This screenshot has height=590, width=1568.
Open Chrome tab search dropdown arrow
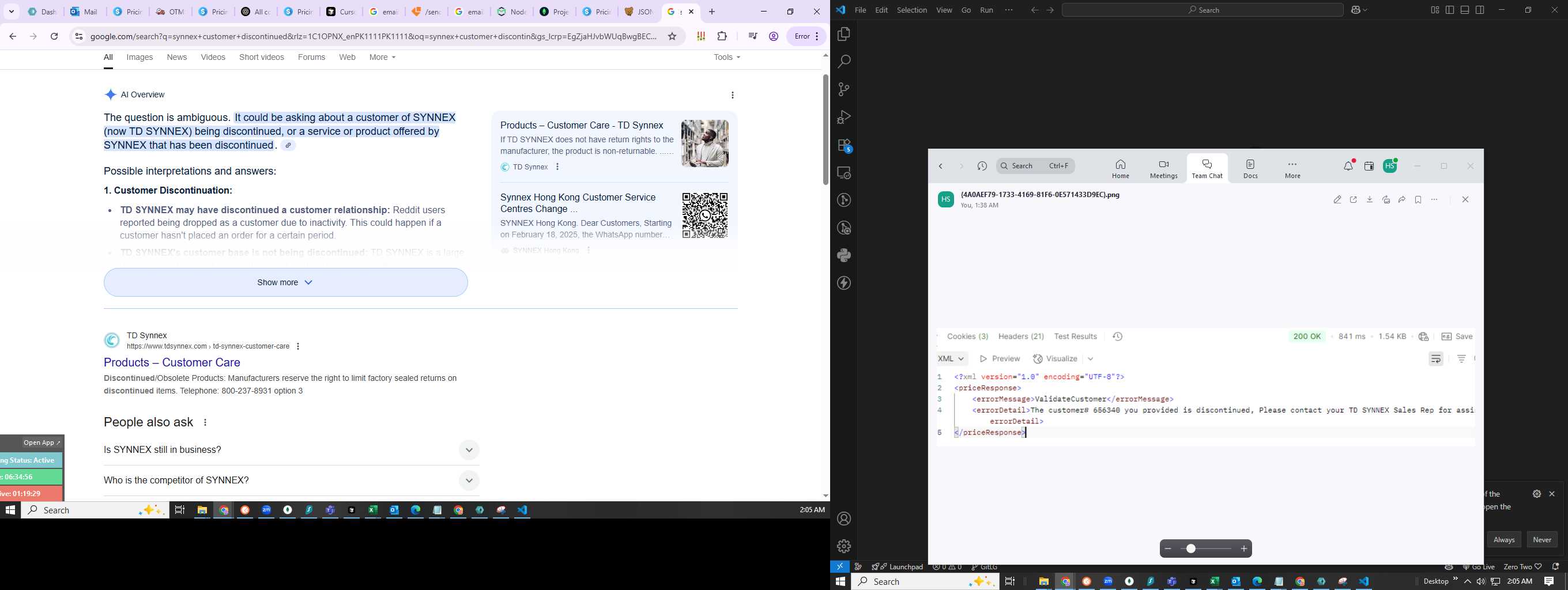click(12, 12)
